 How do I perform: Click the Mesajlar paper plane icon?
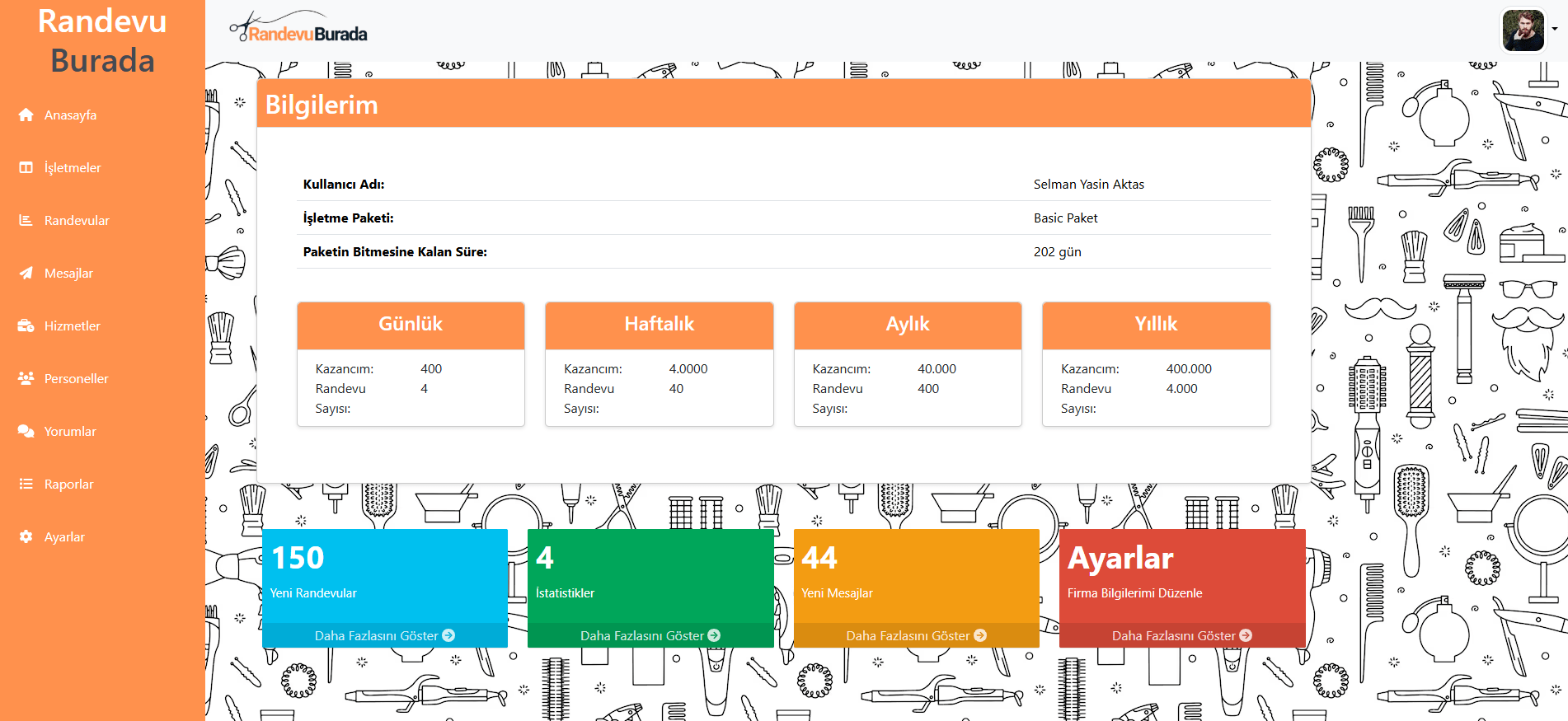tap(26, 273)
